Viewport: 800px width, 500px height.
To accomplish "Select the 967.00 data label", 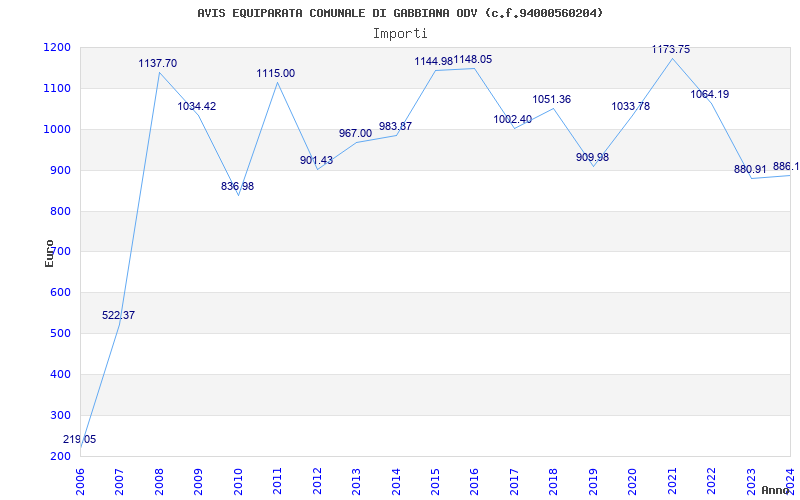I will [355, 133].
